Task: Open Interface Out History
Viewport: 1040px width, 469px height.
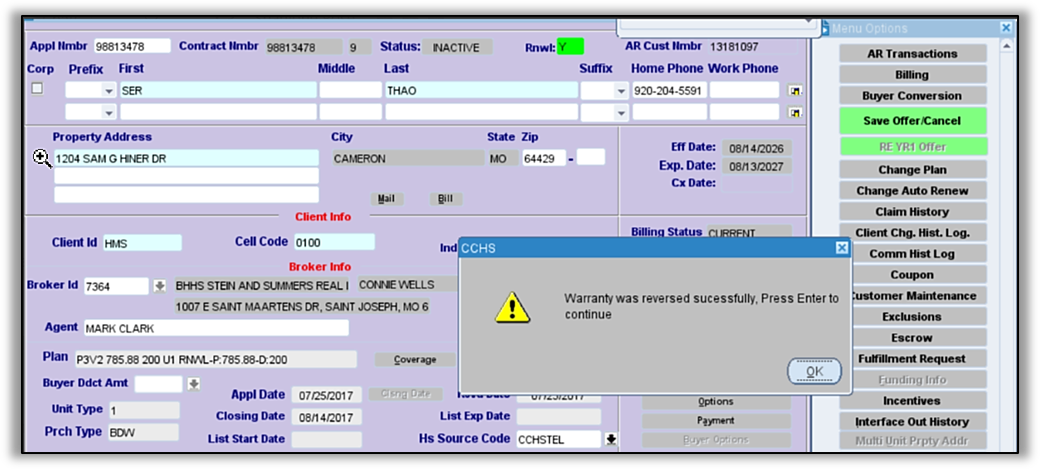Action: pos(912,422)
